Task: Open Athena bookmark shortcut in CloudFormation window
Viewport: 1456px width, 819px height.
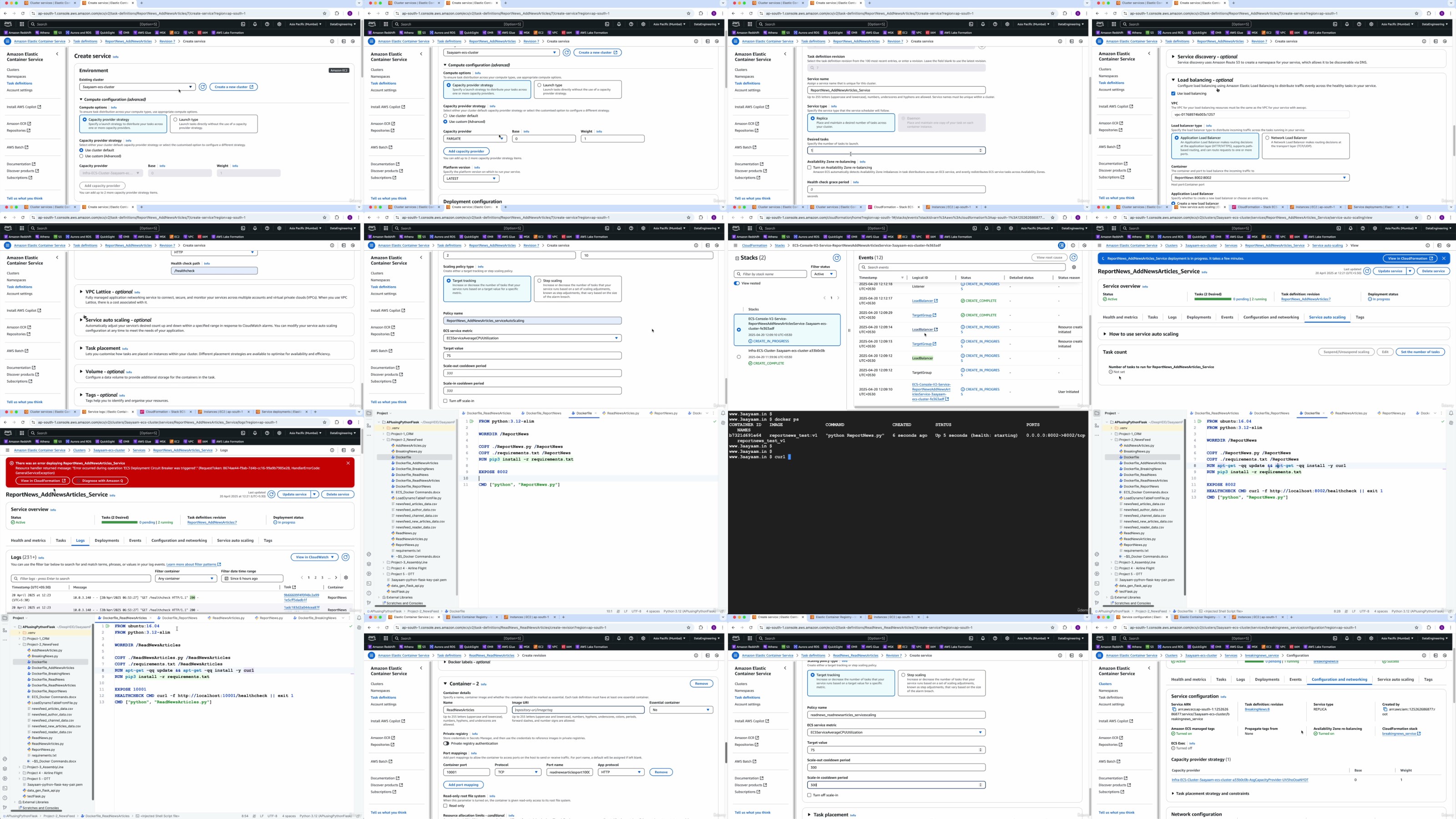Action: [x=770, y=237]
